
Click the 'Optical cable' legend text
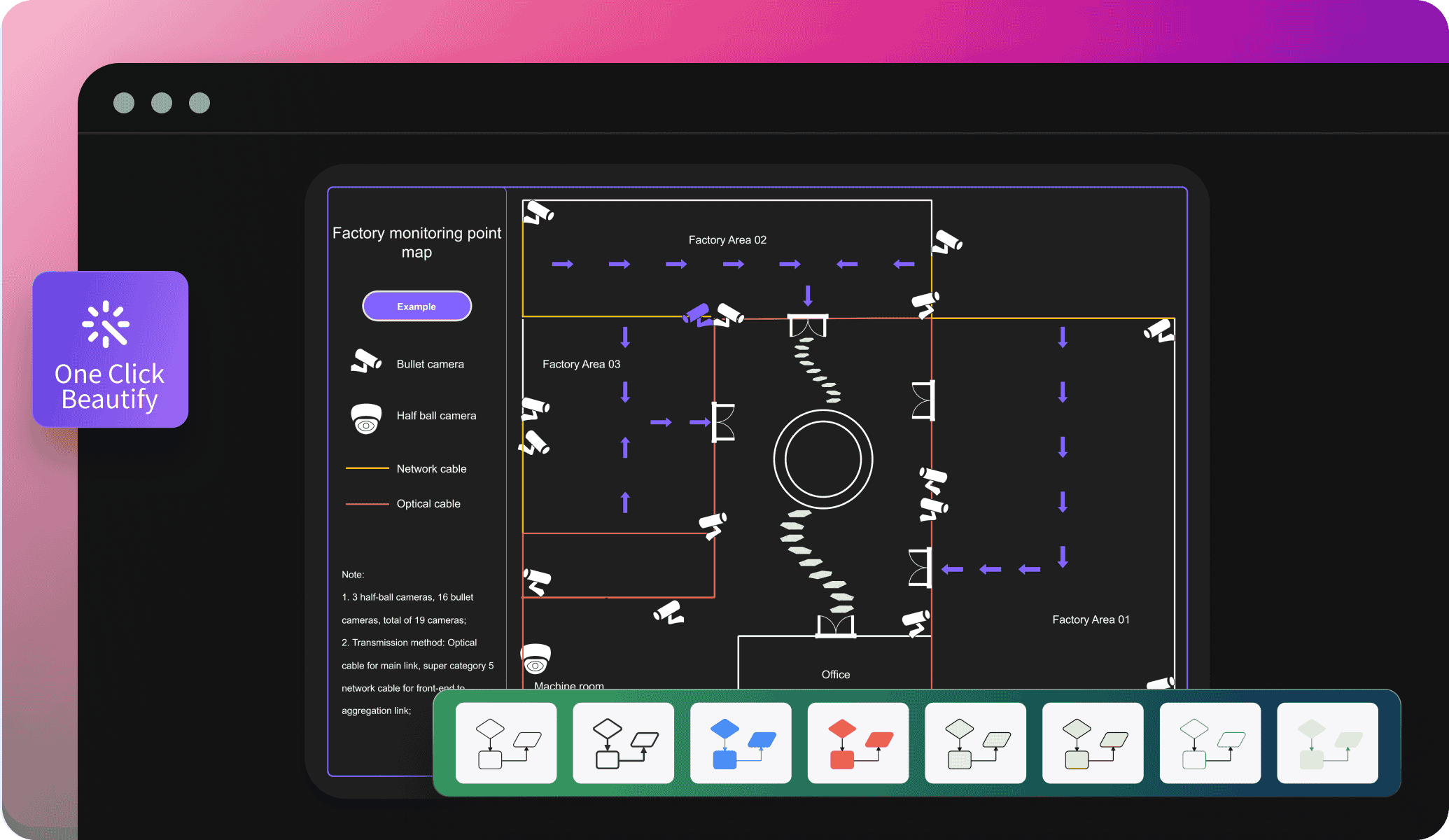point(428,504)
